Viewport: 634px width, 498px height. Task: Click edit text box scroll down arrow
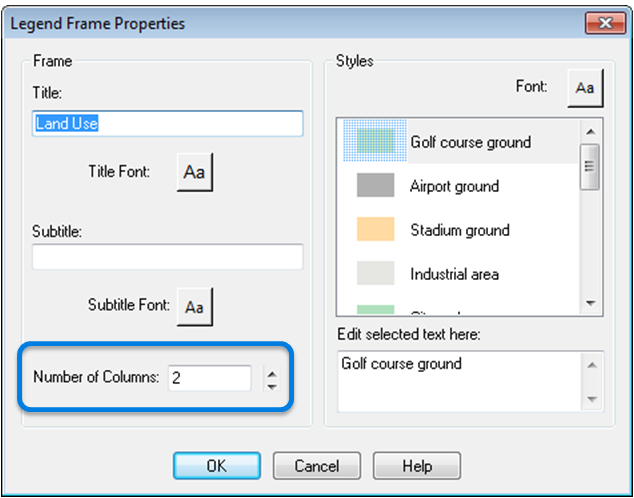[x=592, y=399]
